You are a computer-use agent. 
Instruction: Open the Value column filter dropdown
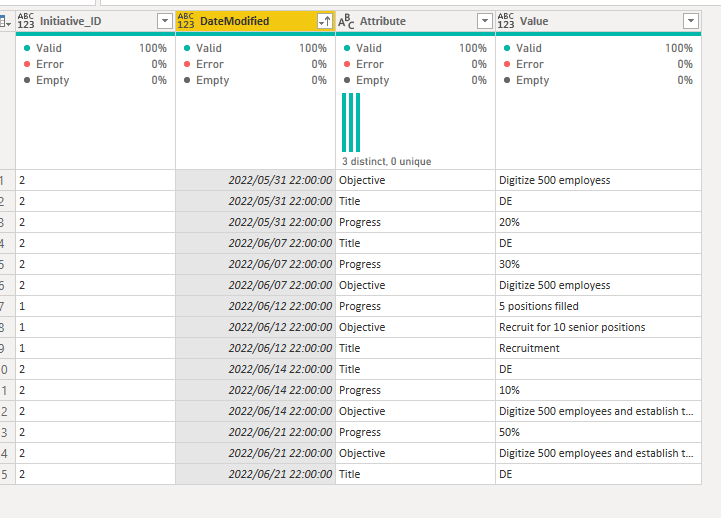691,21
